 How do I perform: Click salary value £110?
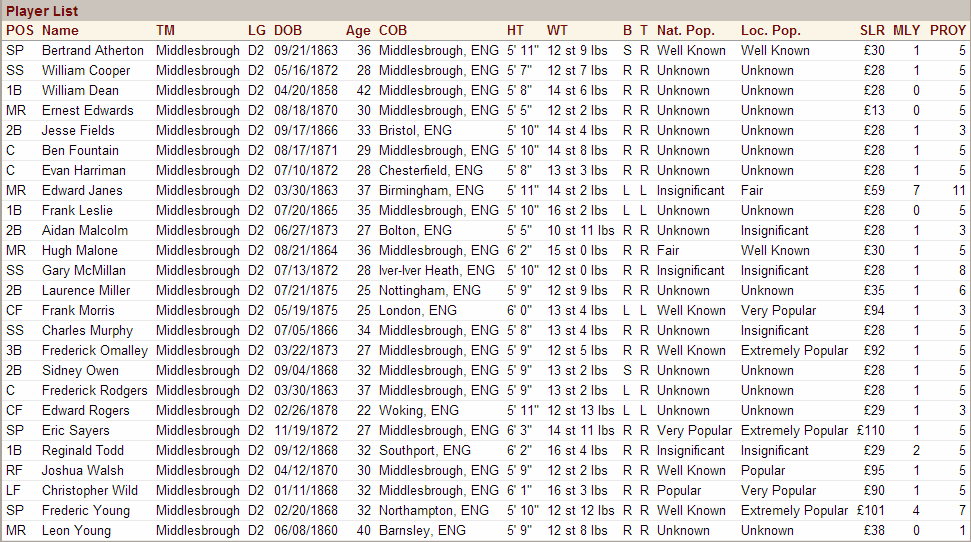871,430
